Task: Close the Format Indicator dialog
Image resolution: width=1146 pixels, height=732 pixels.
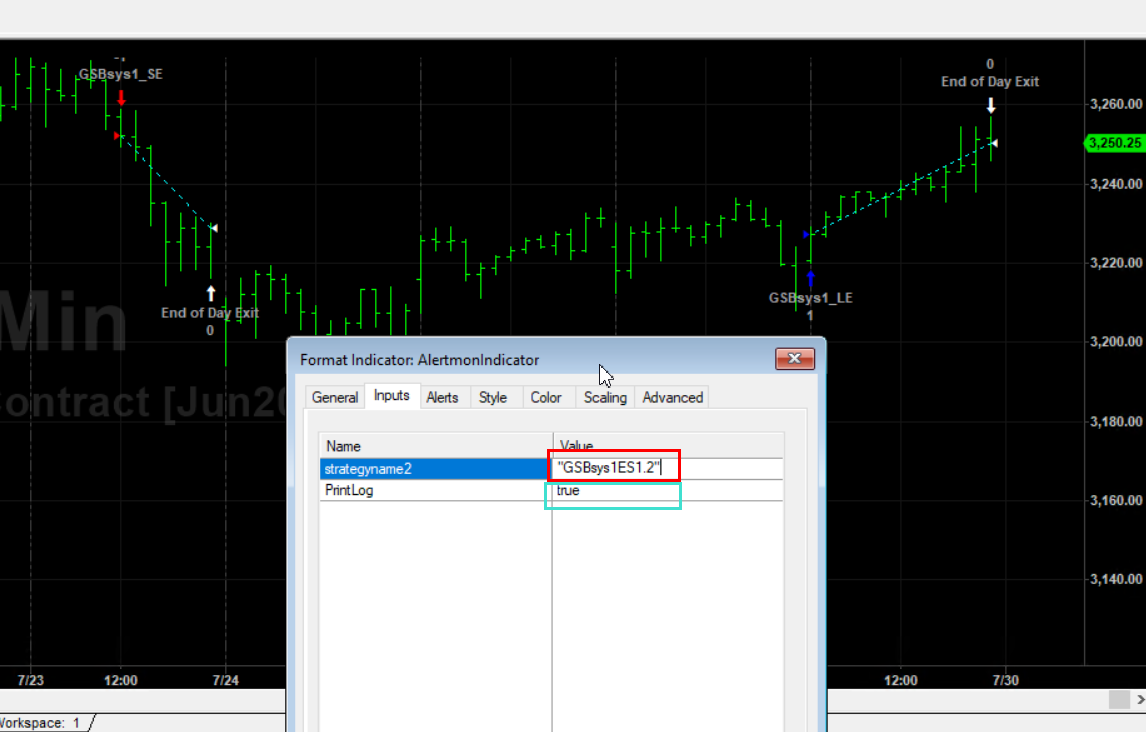Action: click(x=794, y=359)
